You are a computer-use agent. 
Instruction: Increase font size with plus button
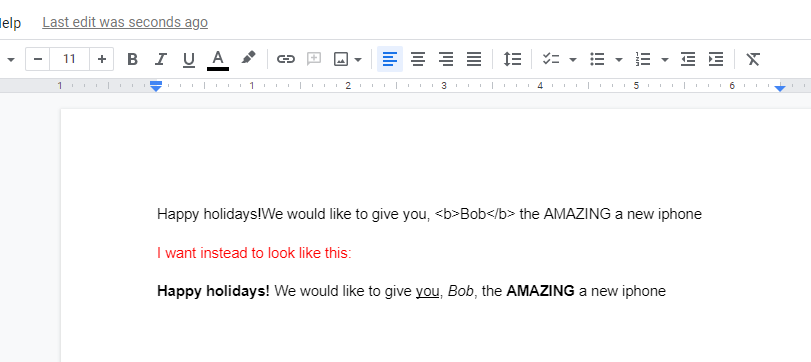[x=102, y=59]
